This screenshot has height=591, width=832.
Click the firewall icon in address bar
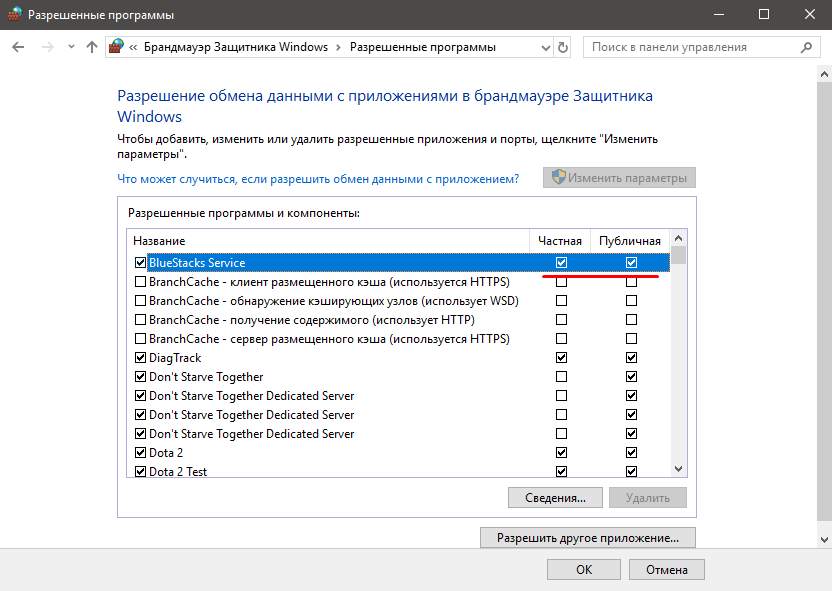point(116,47)
